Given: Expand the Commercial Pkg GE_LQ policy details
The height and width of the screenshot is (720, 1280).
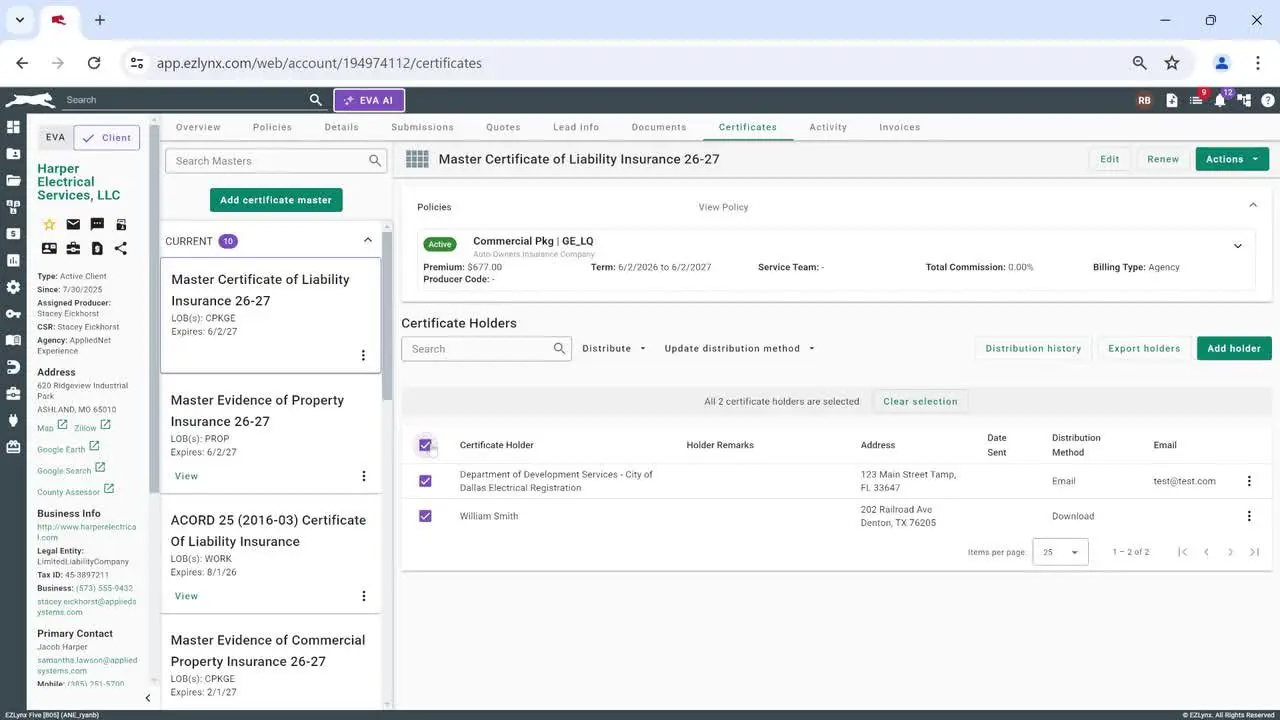Looking at the screenshot, I should (1238, 246).
